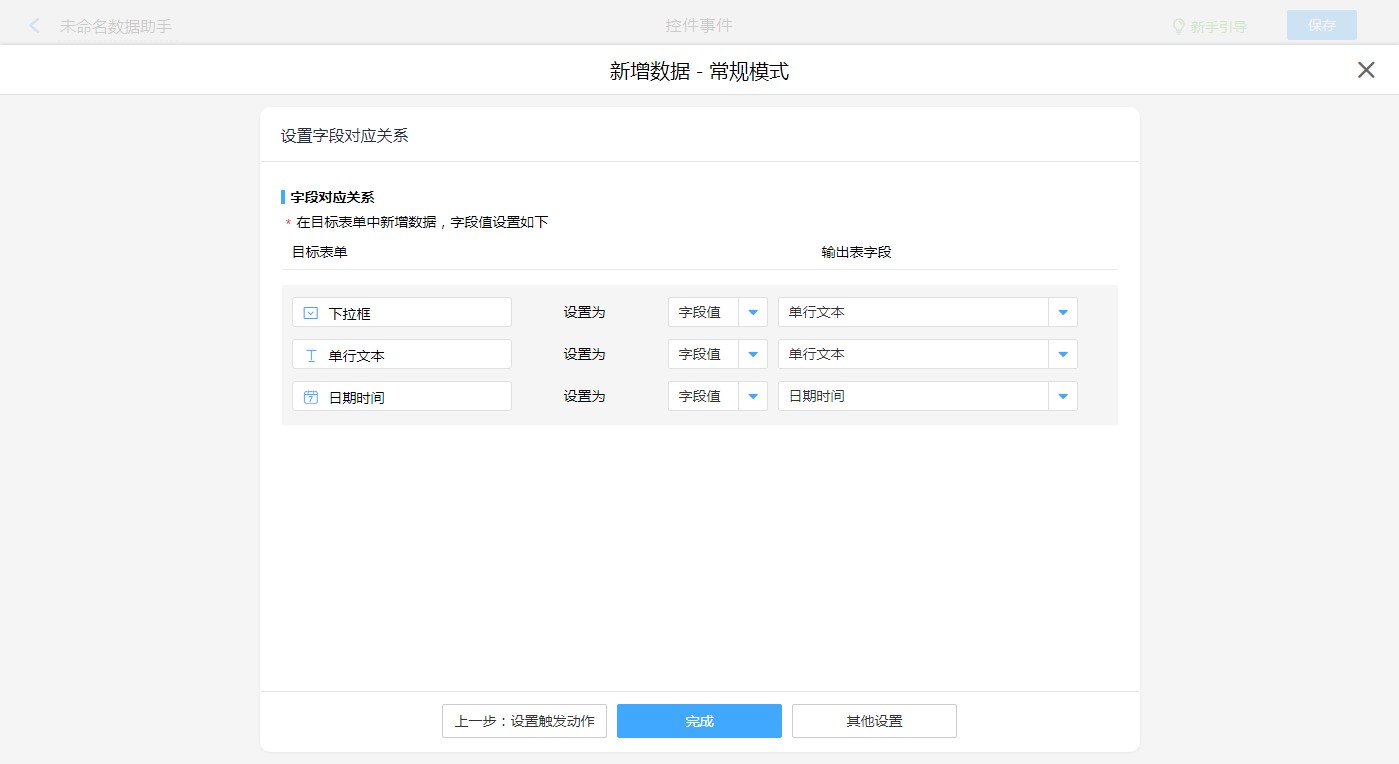
Task: Click the 完成 button
Action: click(x=699, y=721)
